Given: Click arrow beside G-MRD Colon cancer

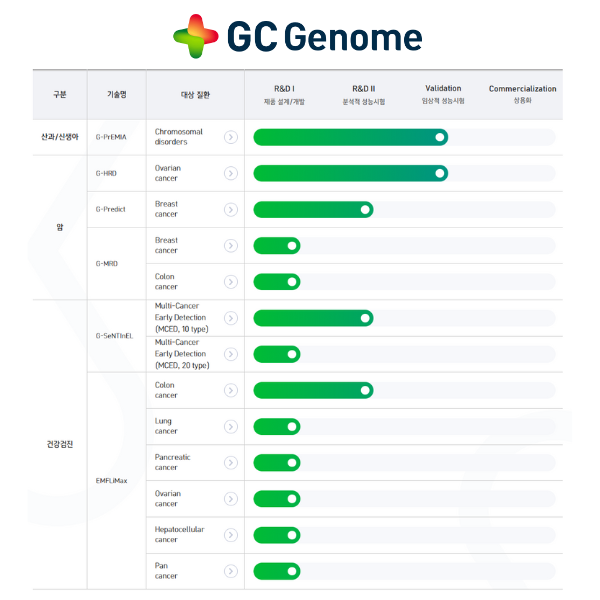Looking at the screenshot, I should (231, 281).
